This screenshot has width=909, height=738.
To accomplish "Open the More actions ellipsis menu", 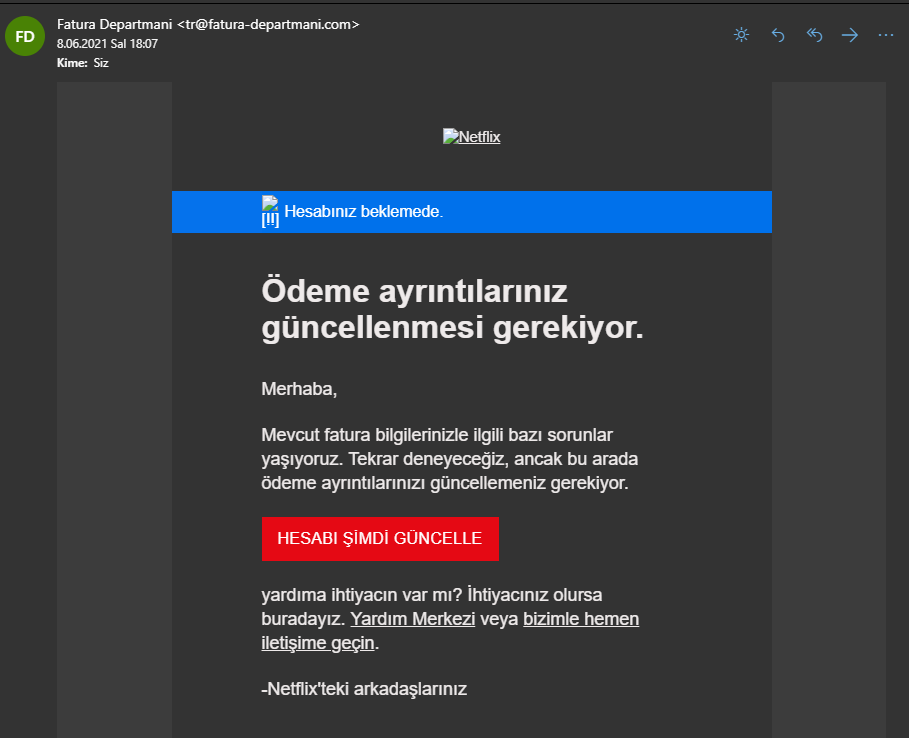I will 885,35.
